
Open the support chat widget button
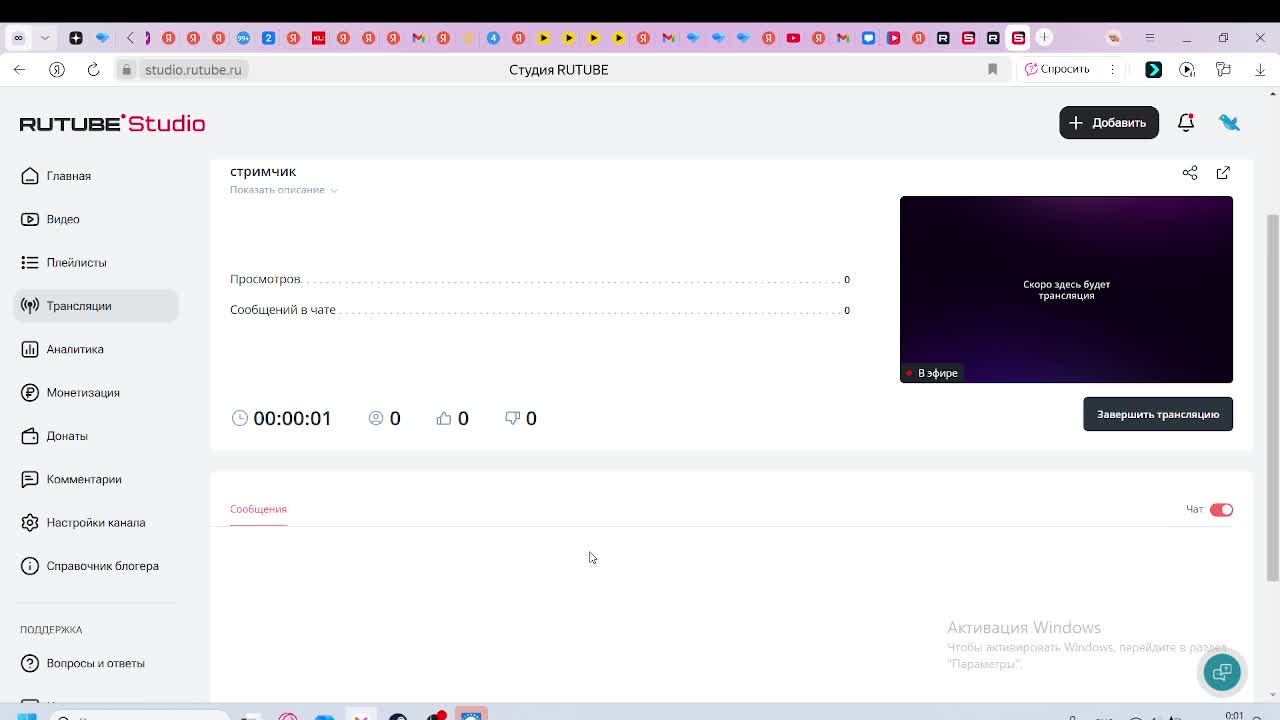pyautogui.click(x=1222, y=673)
